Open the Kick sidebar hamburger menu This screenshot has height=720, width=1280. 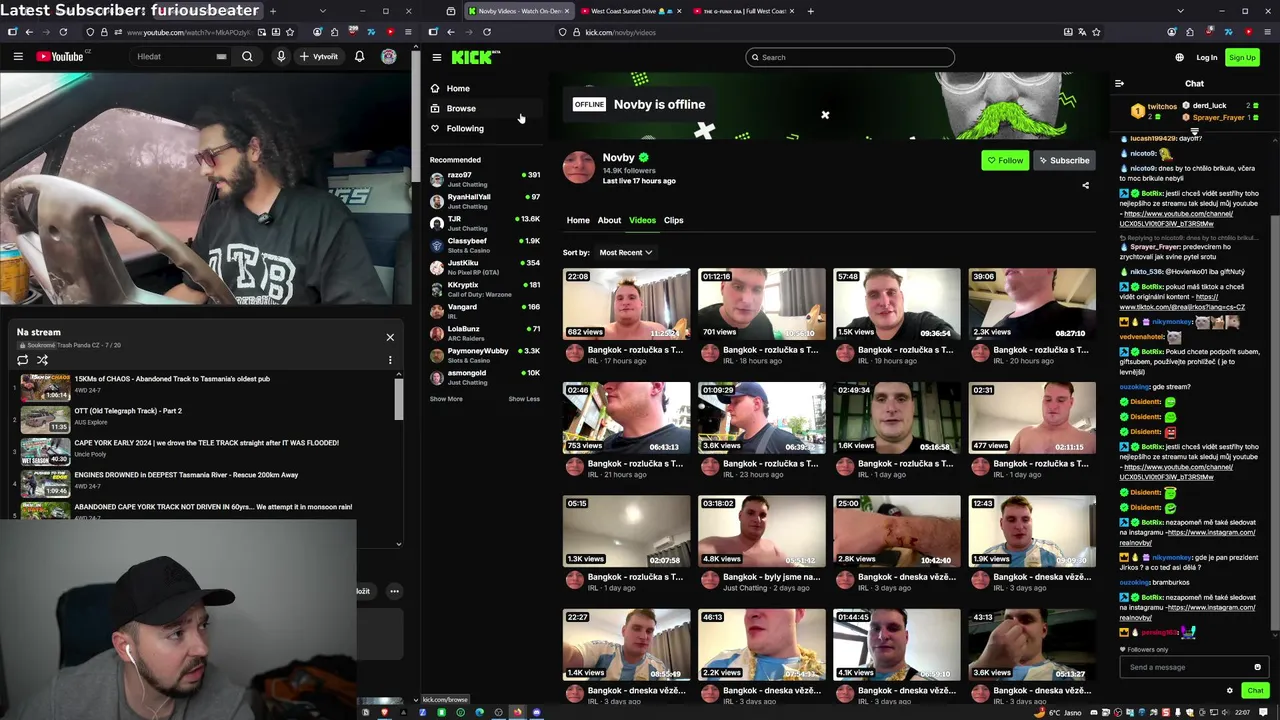(x=436, y=57)
